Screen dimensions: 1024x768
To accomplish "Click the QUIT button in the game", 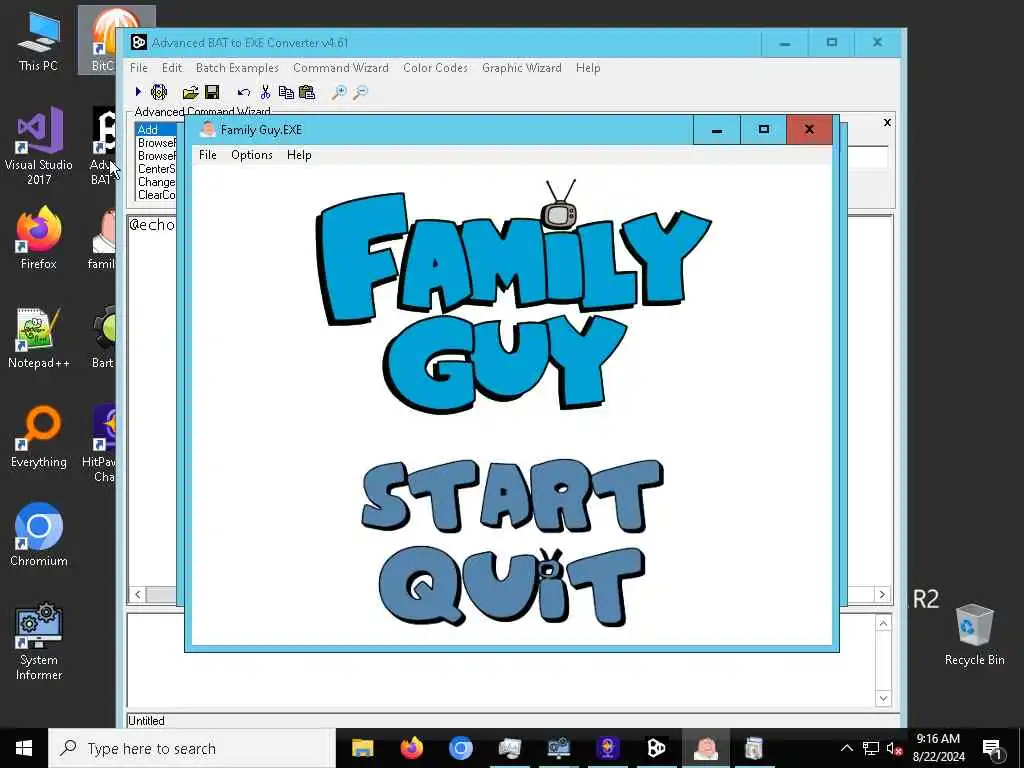I will (511, 586).
